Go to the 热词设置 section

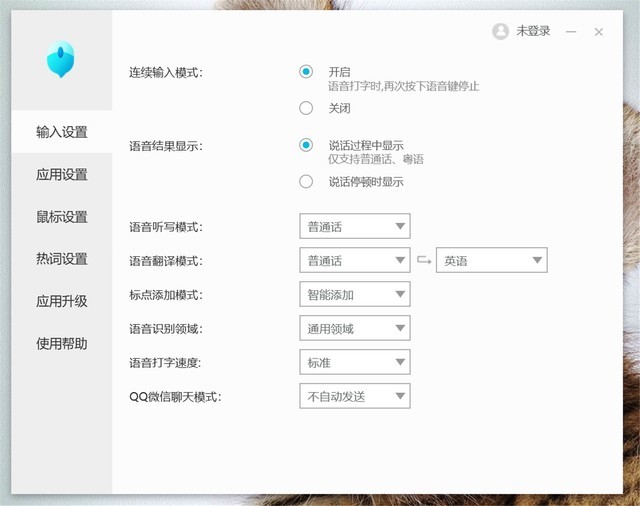62,259
